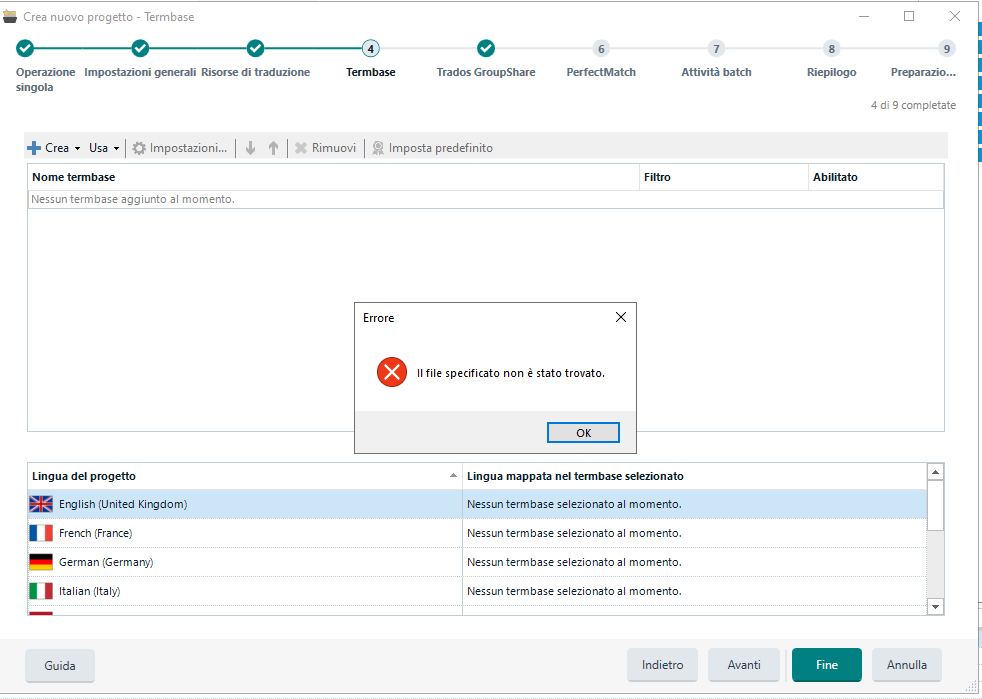Click mapped termbase cell for Italian row
This screenshot has height=699, width=982.
[x=694, y=591]
